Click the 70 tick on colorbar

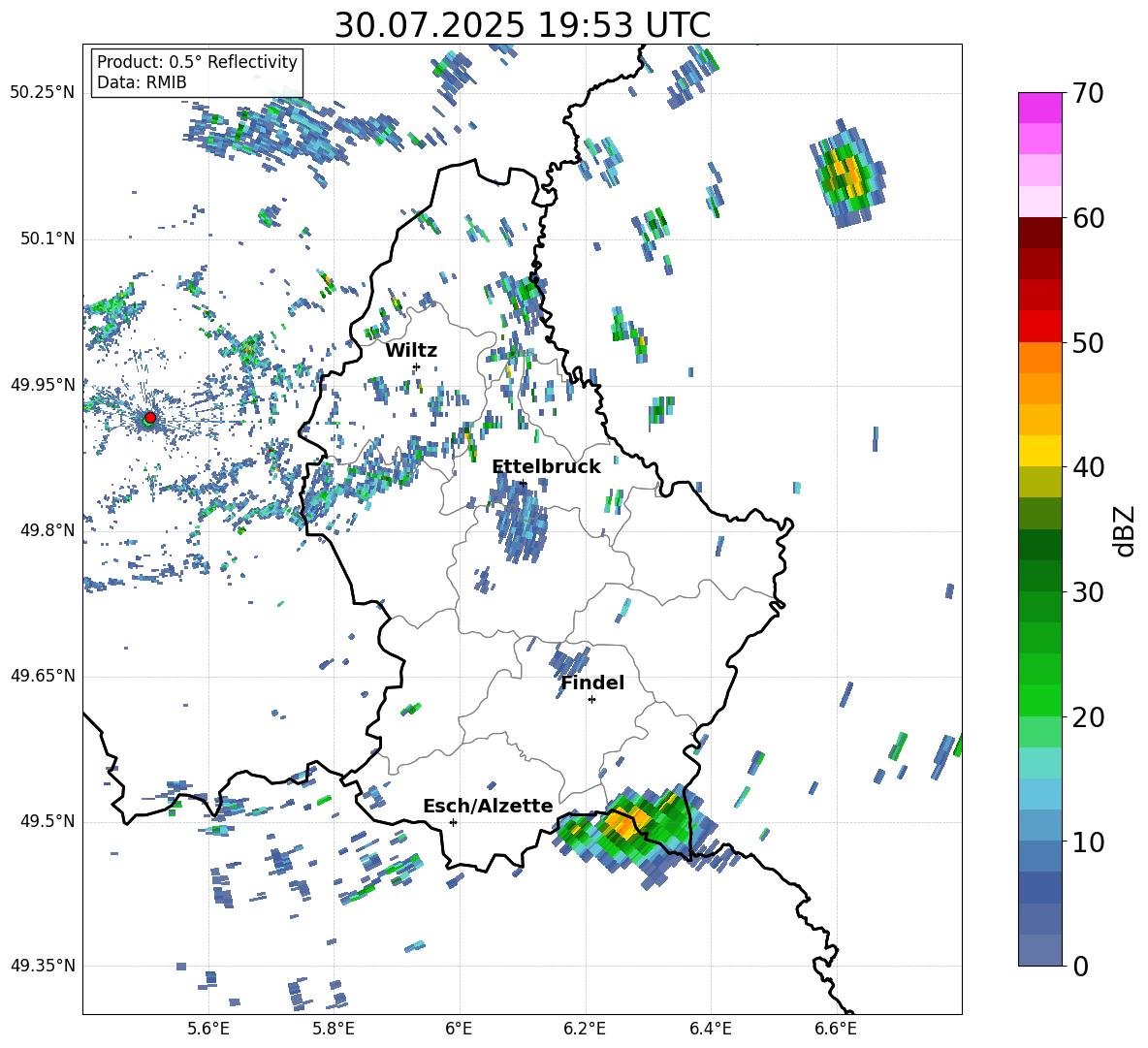click(x=1088, y=94)
